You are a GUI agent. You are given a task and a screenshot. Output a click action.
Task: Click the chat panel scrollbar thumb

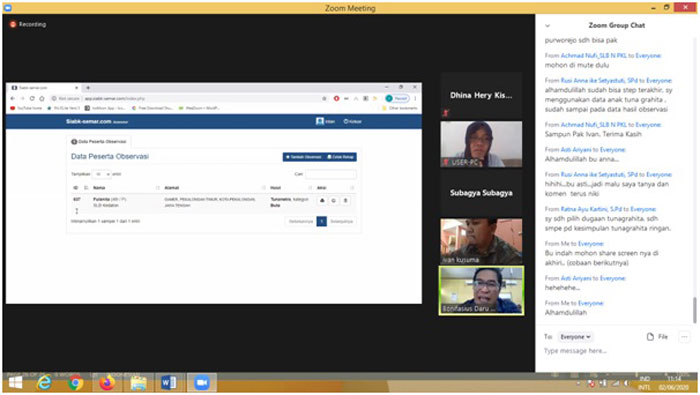pos(694,310)
